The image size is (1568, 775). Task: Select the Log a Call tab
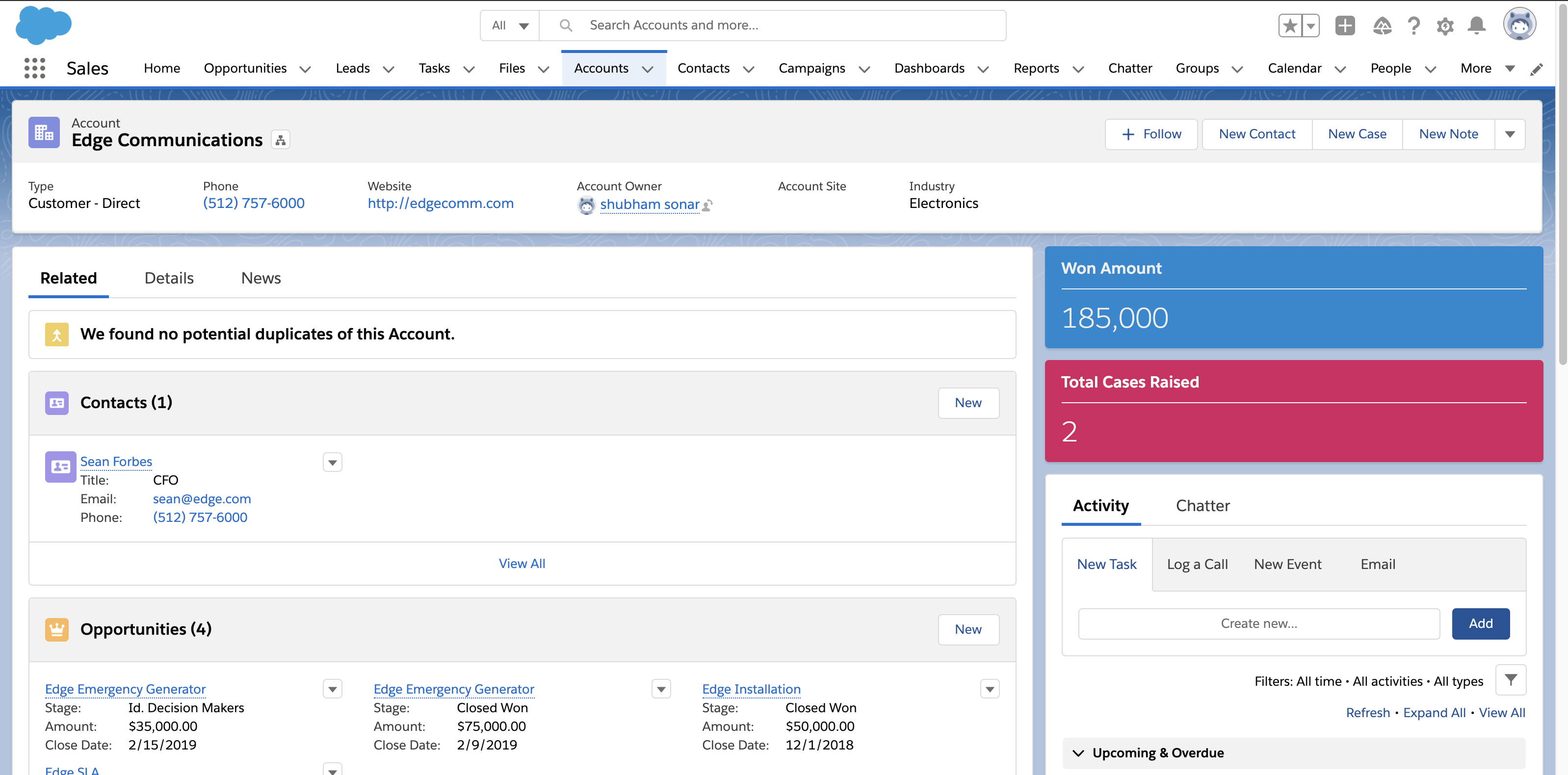click(1197, 565)
